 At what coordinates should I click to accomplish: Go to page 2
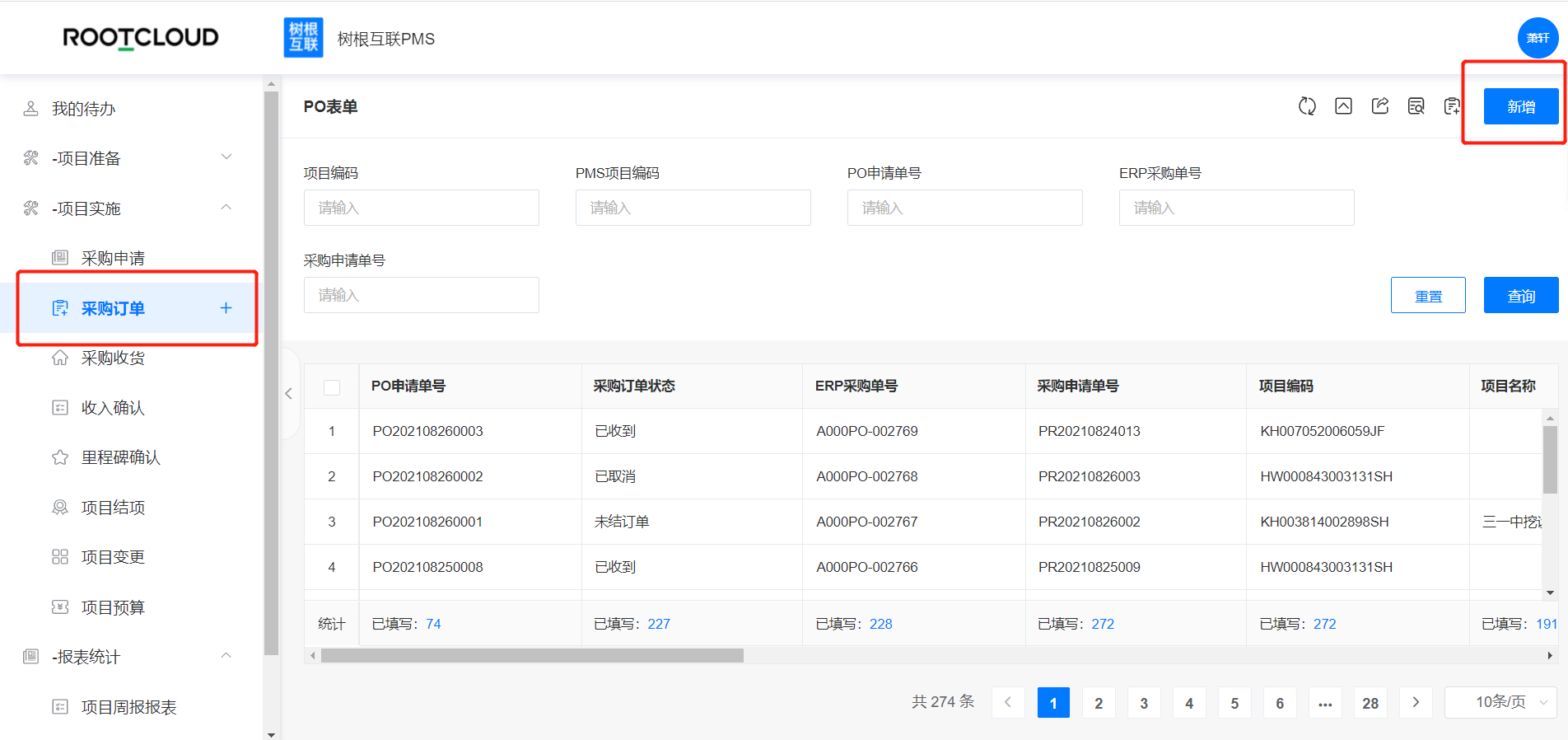[x=1099, y=702]
